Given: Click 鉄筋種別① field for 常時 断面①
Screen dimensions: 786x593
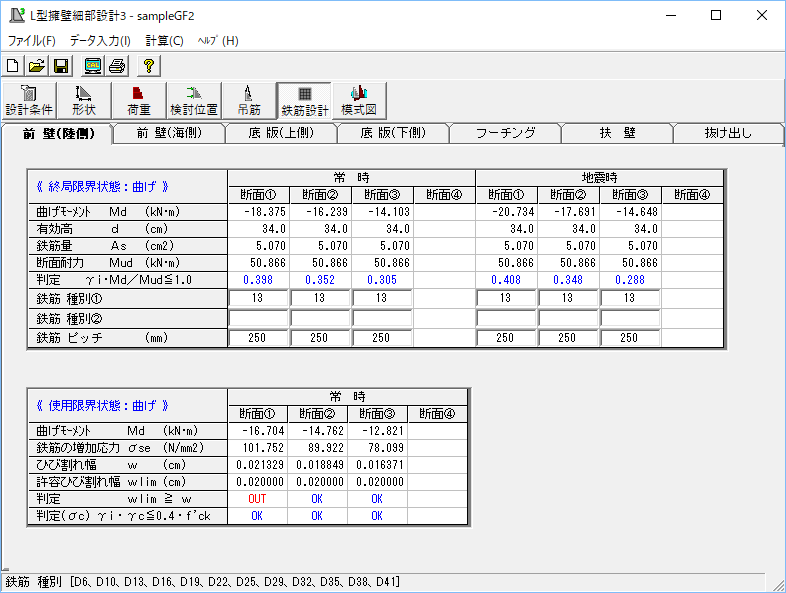Looking at the screenshot, I should pyautogui.click(x=258, y=298).
